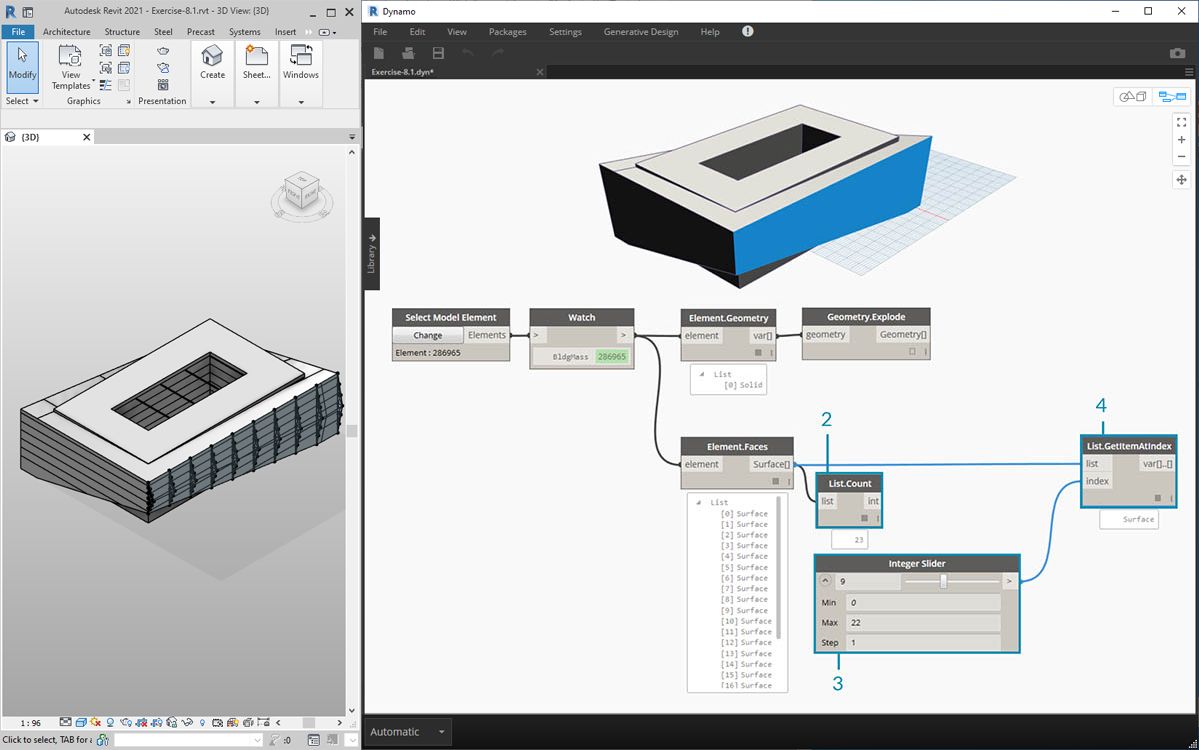The image size is (1199, 750).
Task: Click the Dynamo Save icon
Action: pos(438,53)
